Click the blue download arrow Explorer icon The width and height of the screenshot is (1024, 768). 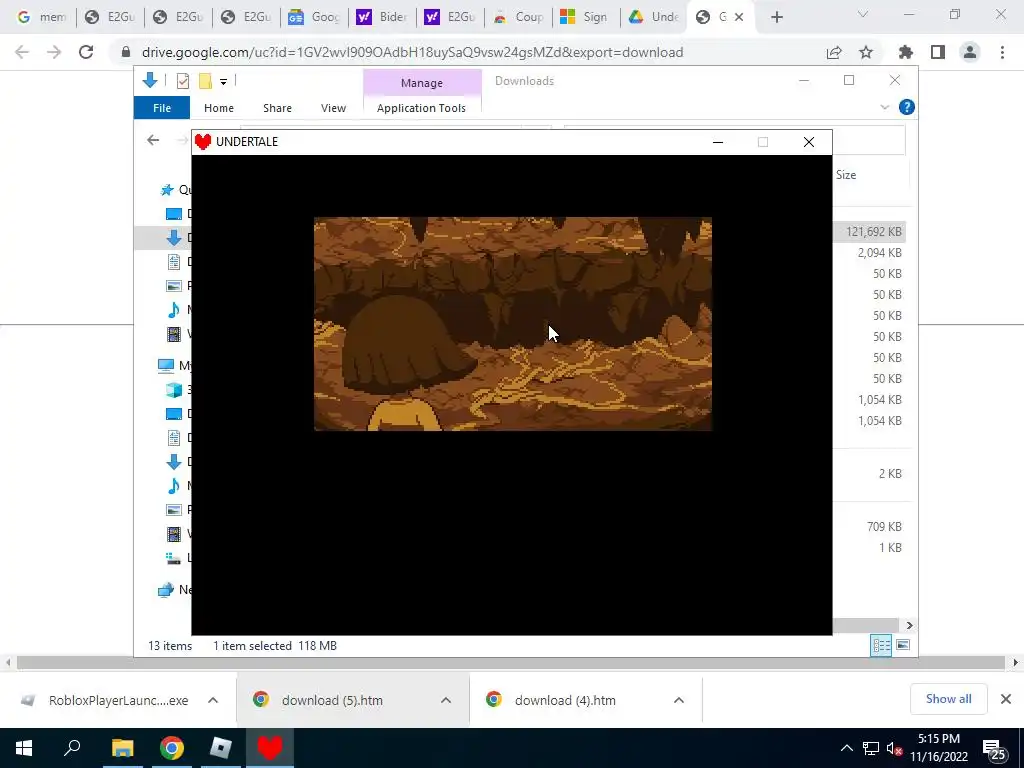150,80
